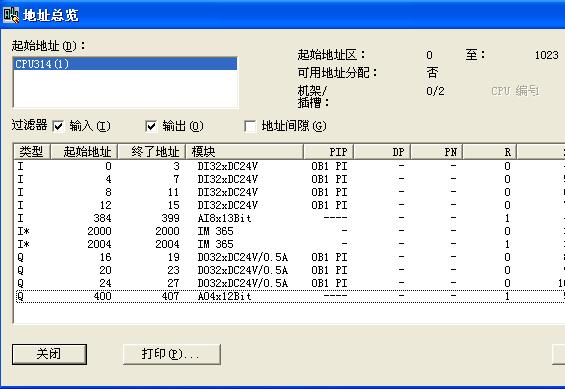The width and height of the screenshot is (565, 389).
Task: Click the 关闭 button
Action: coord(49,354)
